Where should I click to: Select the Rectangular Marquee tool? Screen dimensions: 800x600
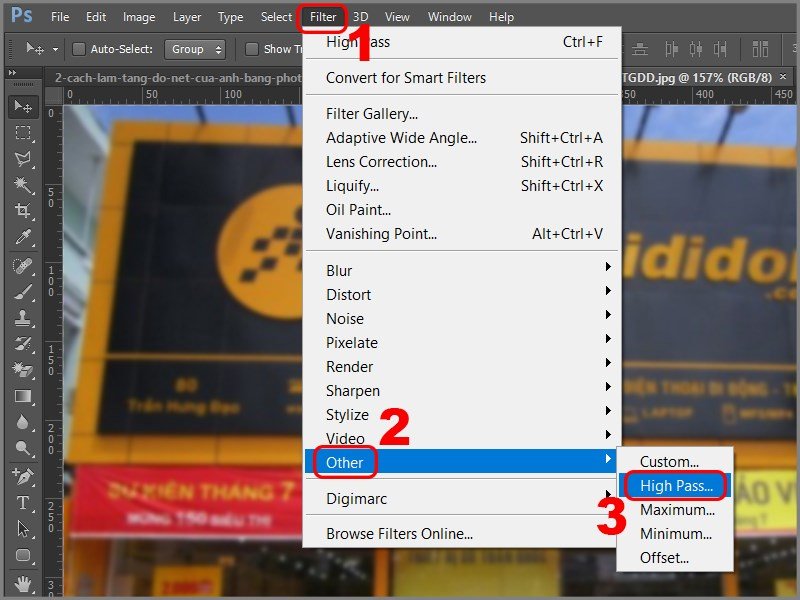coord(23,133)
